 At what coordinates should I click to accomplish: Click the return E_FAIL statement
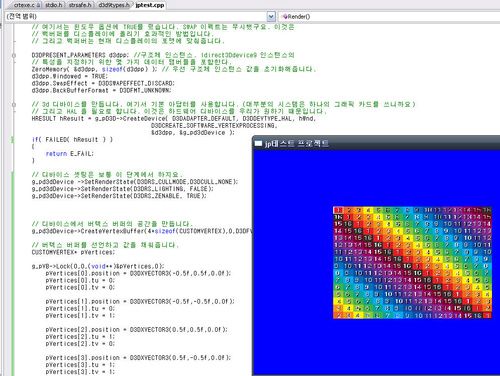(70, 153)
